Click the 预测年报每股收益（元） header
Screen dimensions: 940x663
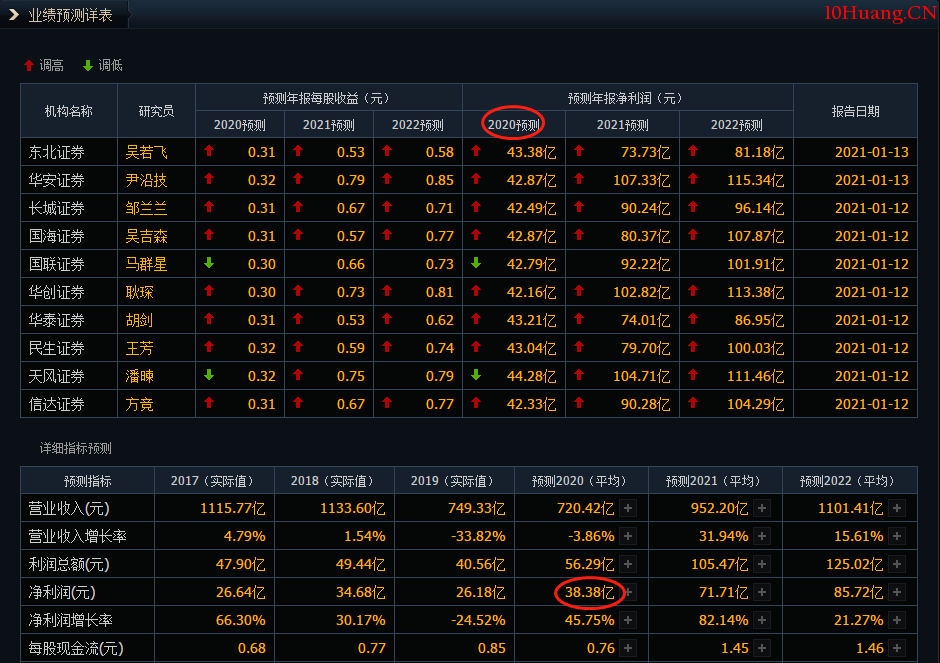[x=329, y=98]
